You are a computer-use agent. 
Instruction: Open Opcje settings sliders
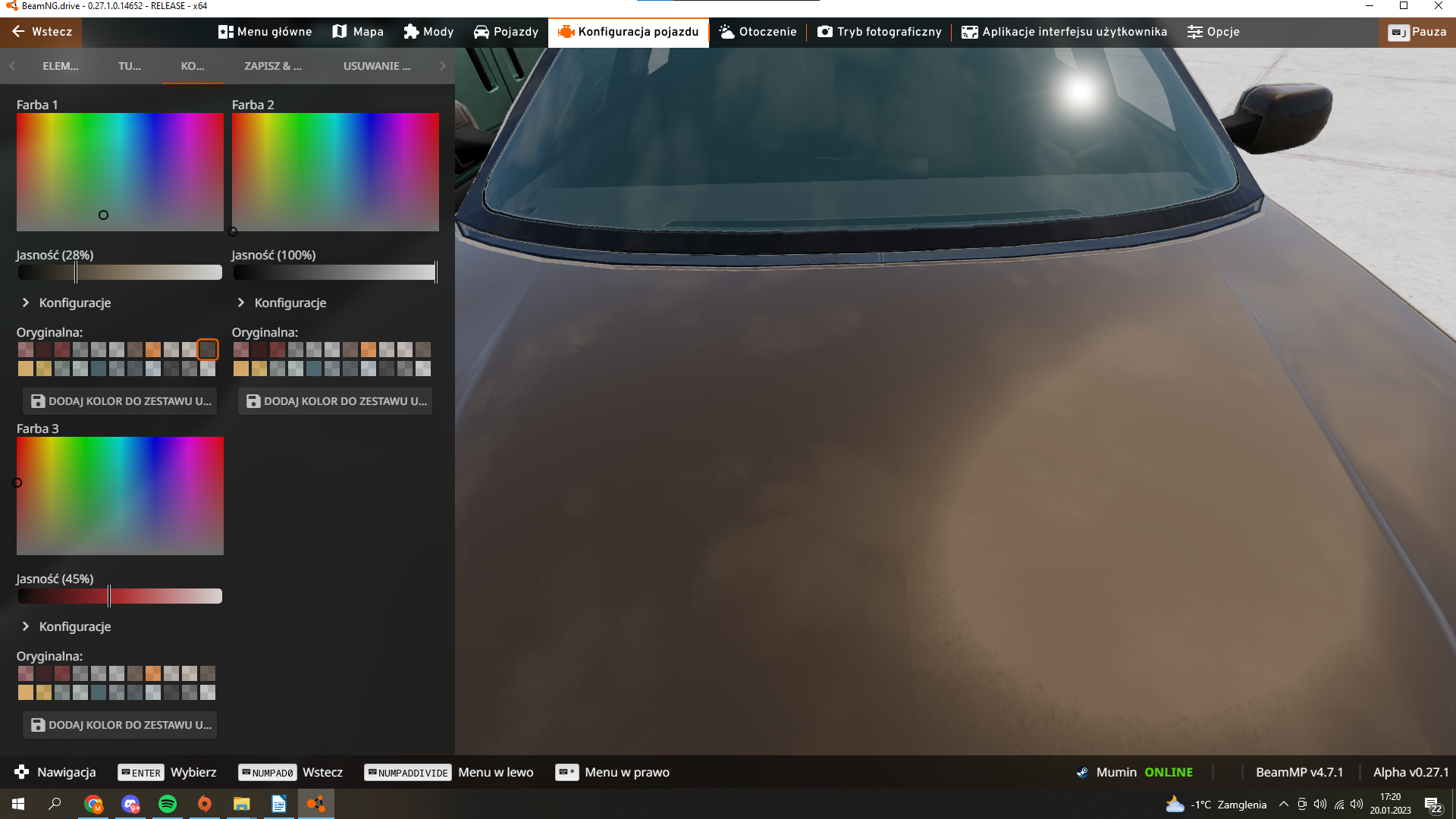pos(1213,32)
